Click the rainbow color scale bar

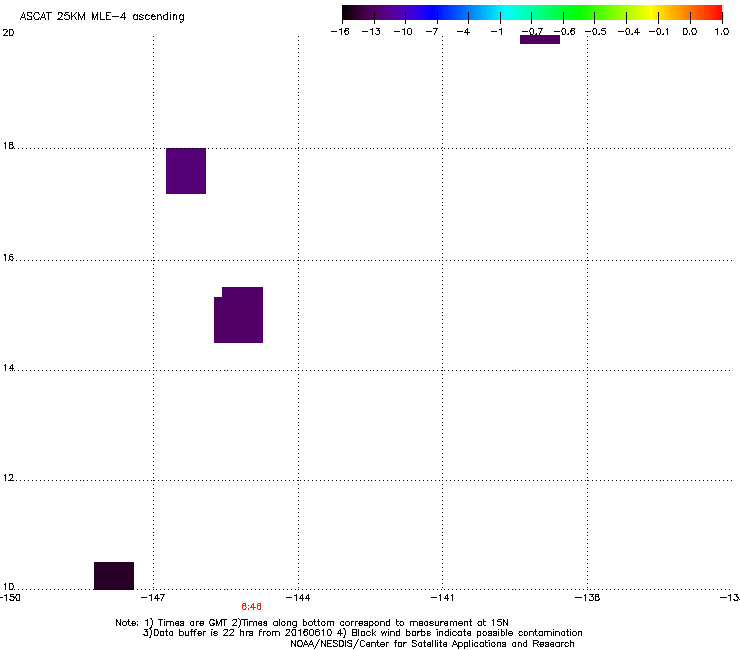click(532, 12)
